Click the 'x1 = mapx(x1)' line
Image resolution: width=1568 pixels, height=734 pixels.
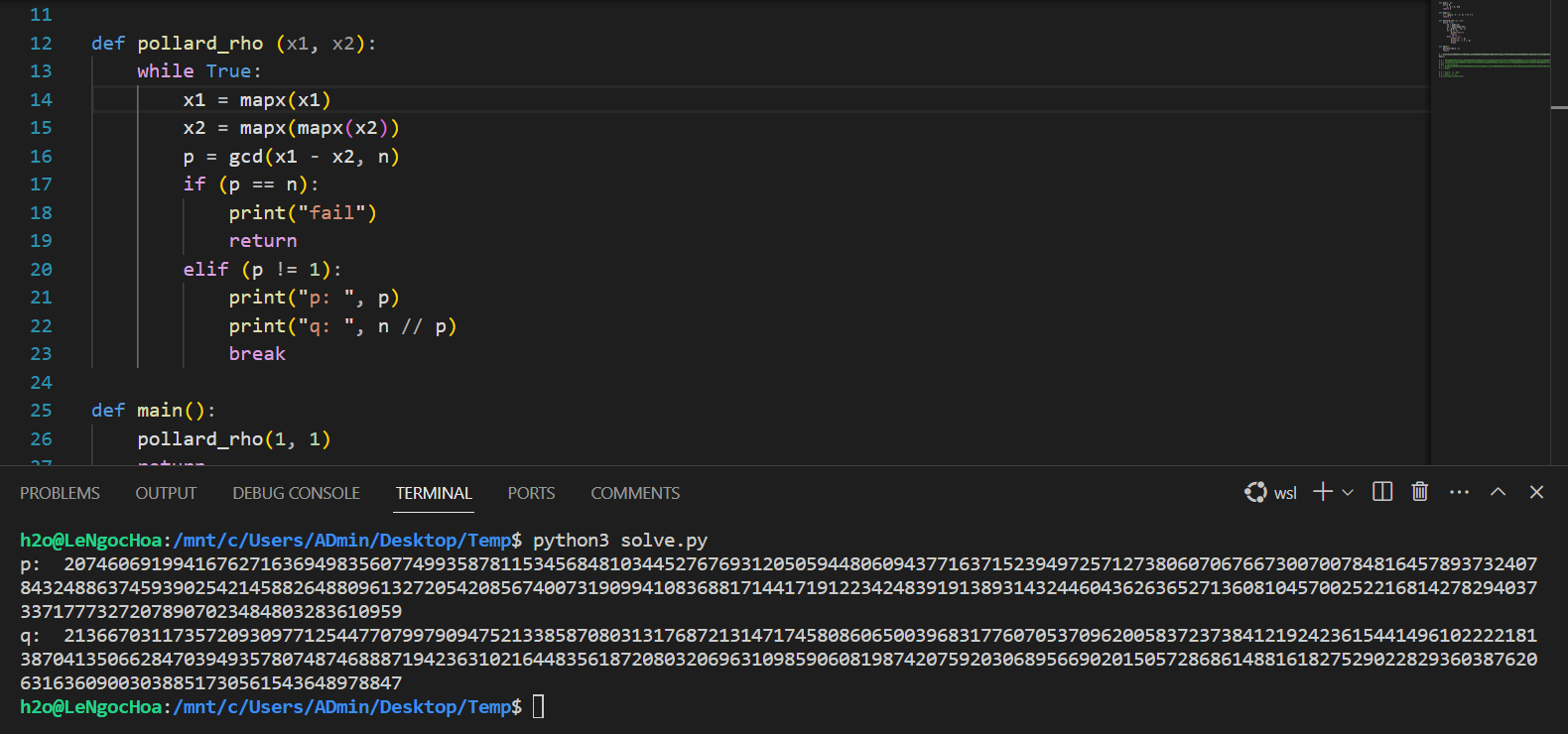257,100
